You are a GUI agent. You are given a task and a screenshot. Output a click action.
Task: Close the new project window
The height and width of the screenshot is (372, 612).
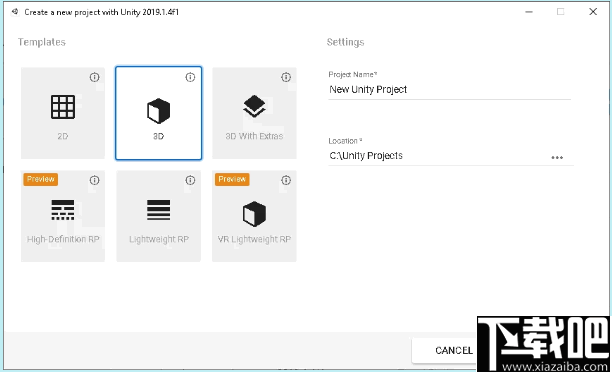(x=593, y=12)
